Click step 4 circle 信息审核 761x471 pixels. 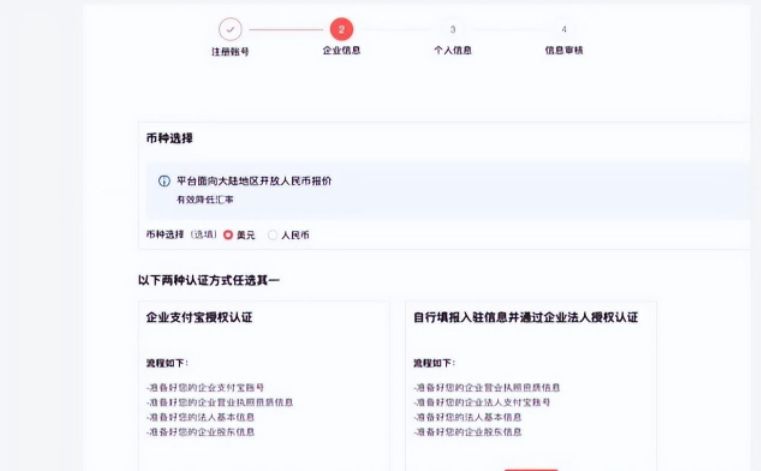563,29
